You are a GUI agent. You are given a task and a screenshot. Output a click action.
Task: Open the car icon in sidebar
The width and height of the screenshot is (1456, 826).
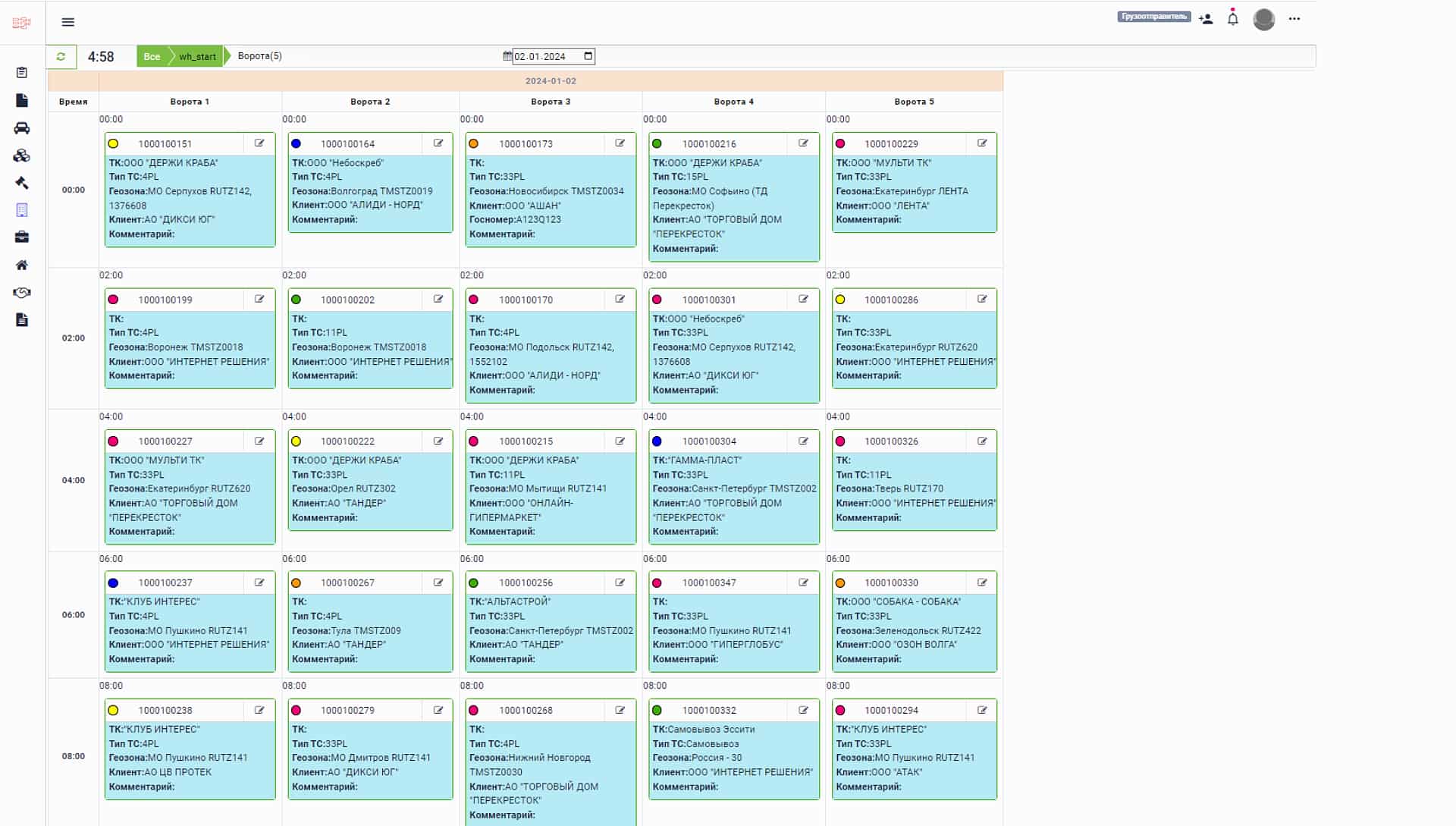22,128
